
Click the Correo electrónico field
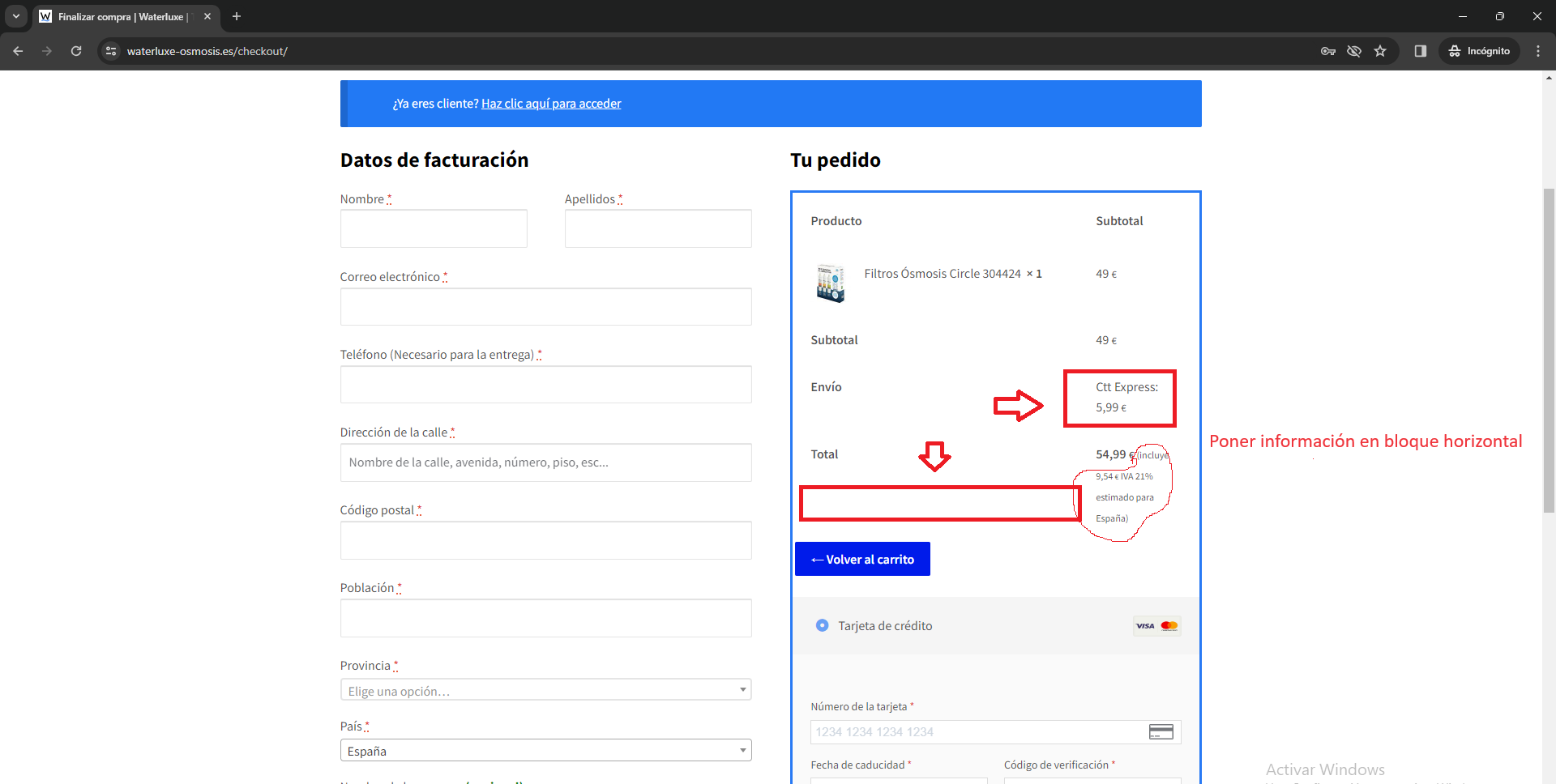point(546,306)
